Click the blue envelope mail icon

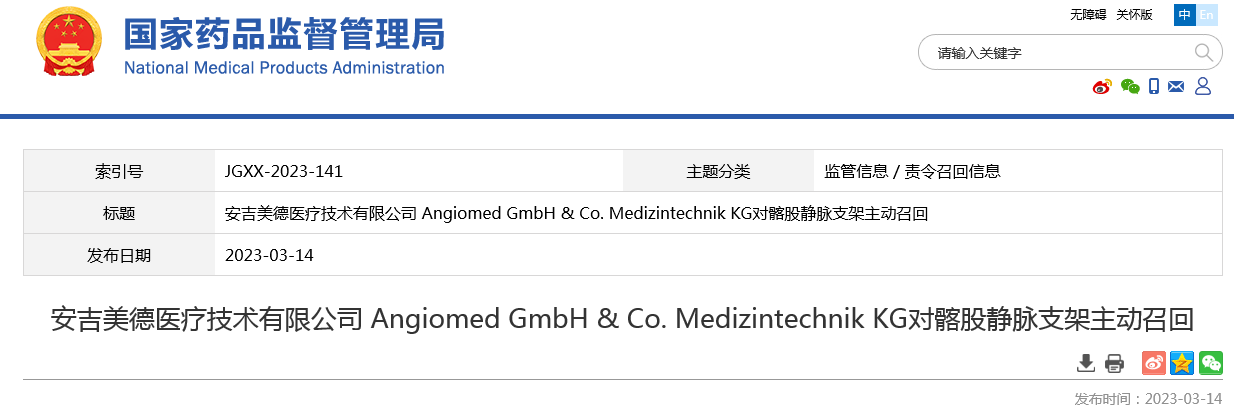[x=1176, y=87]
